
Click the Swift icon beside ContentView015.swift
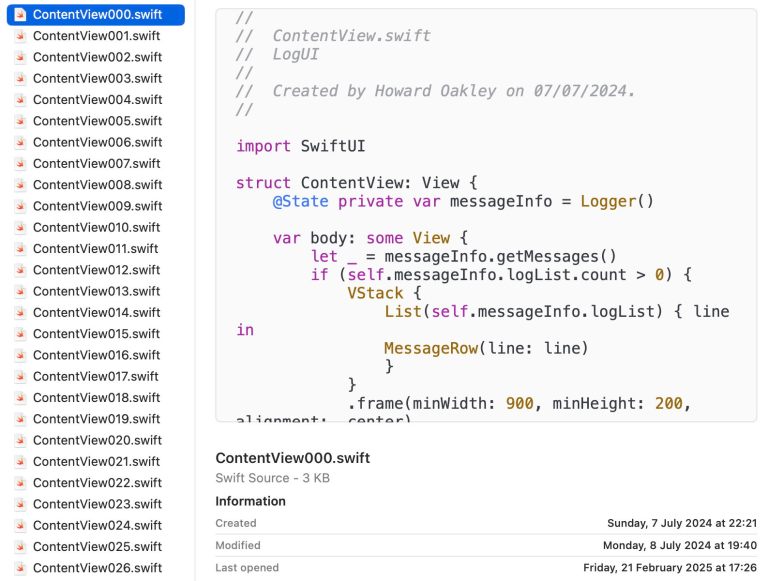[x=20, y=334]
